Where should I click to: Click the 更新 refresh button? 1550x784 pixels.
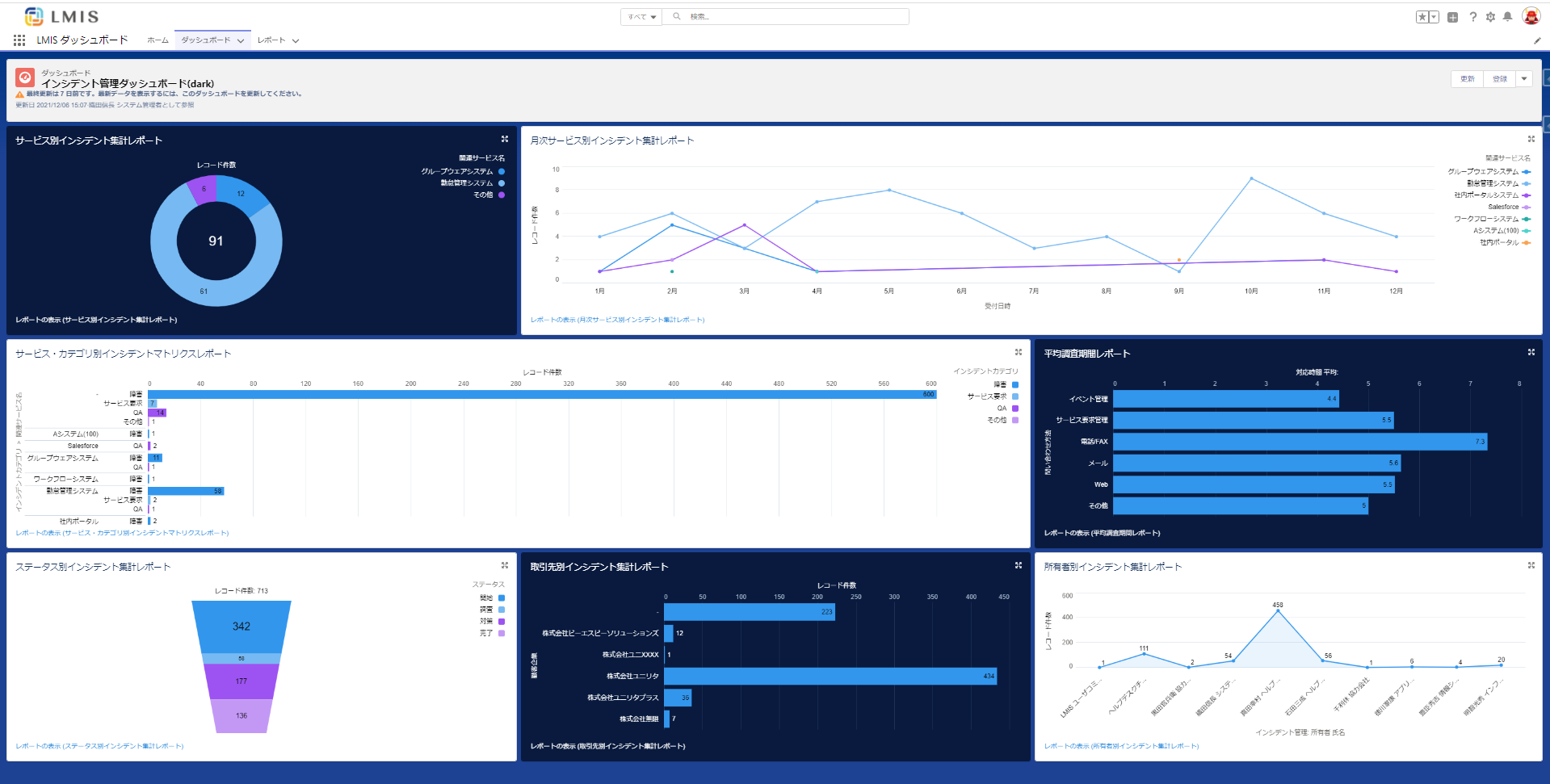[x=1467, y=79]
